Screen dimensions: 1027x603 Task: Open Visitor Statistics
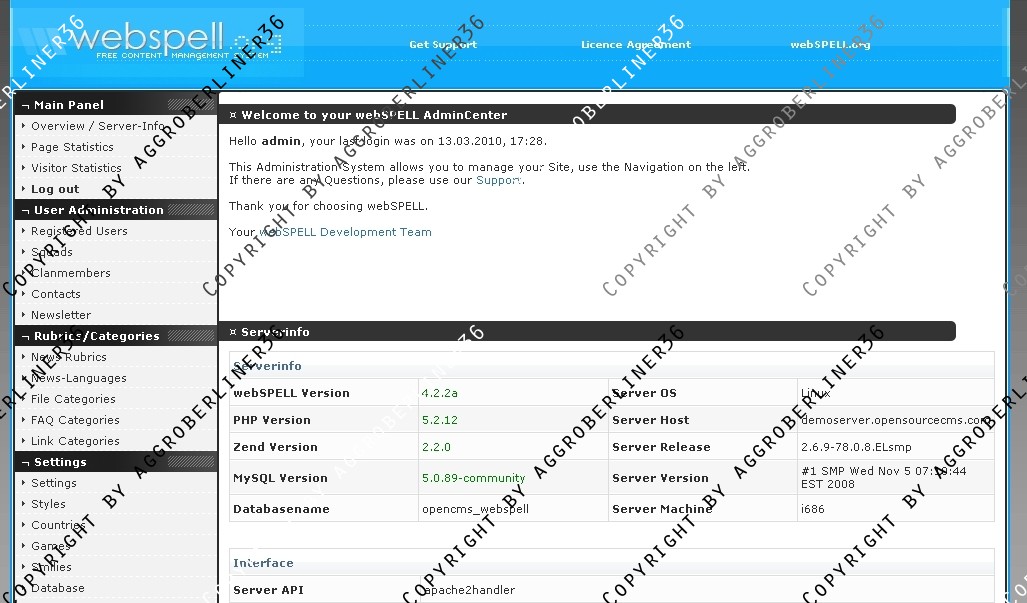76,168
